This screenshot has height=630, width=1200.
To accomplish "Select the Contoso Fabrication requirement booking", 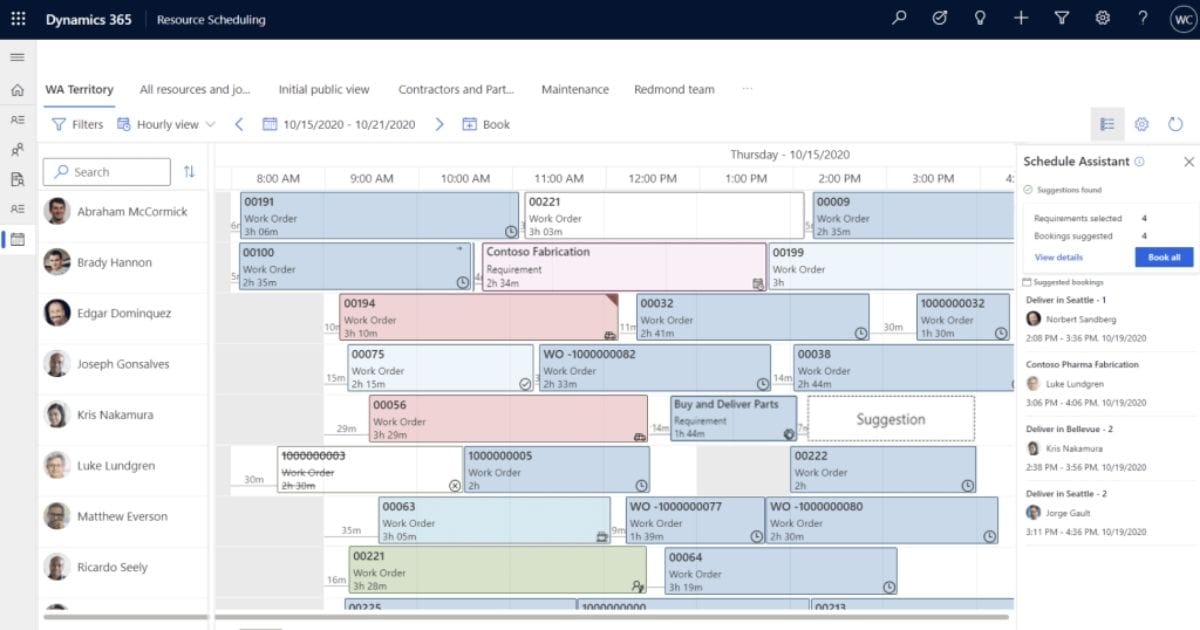I will coord(624,267).
